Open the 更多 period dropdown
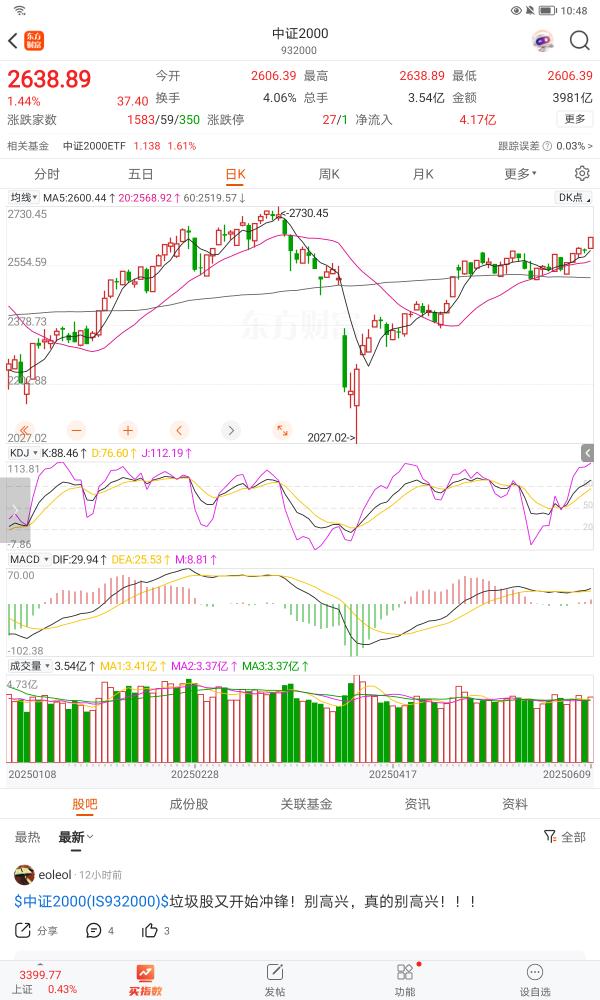The image size is (600, 1000). pos(520,173)
